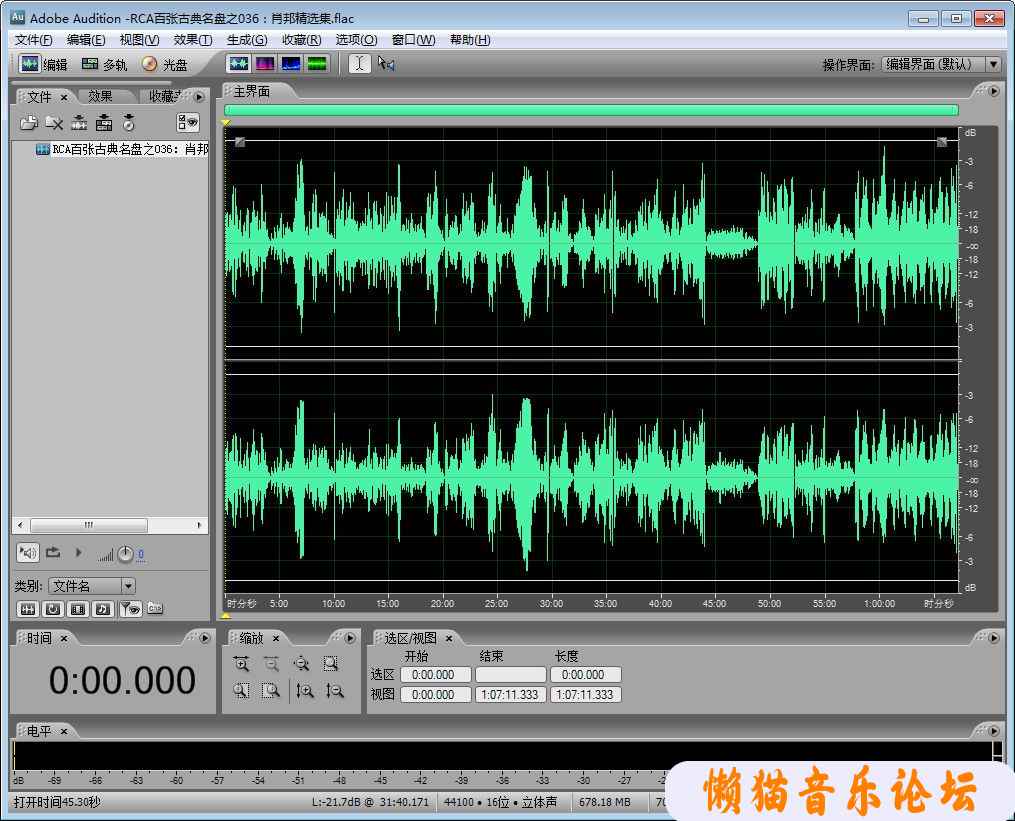Screen dimensions: 1015x821
Task: Click the Close File icon with X
Action: (54, 122)
